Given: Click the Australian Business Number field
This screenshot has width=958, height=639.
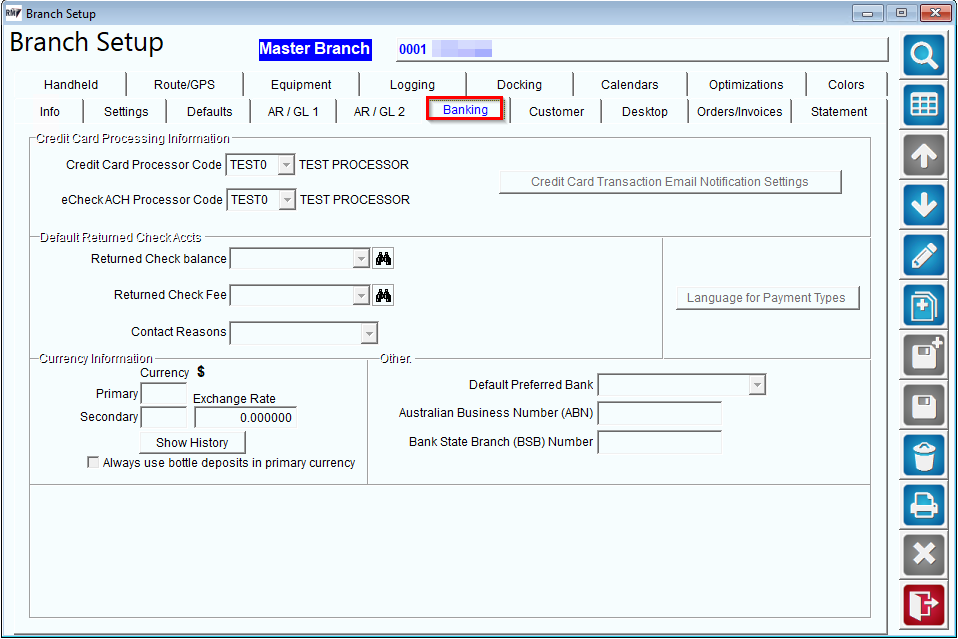Looking at the screenshot, I should click(659, 413).
